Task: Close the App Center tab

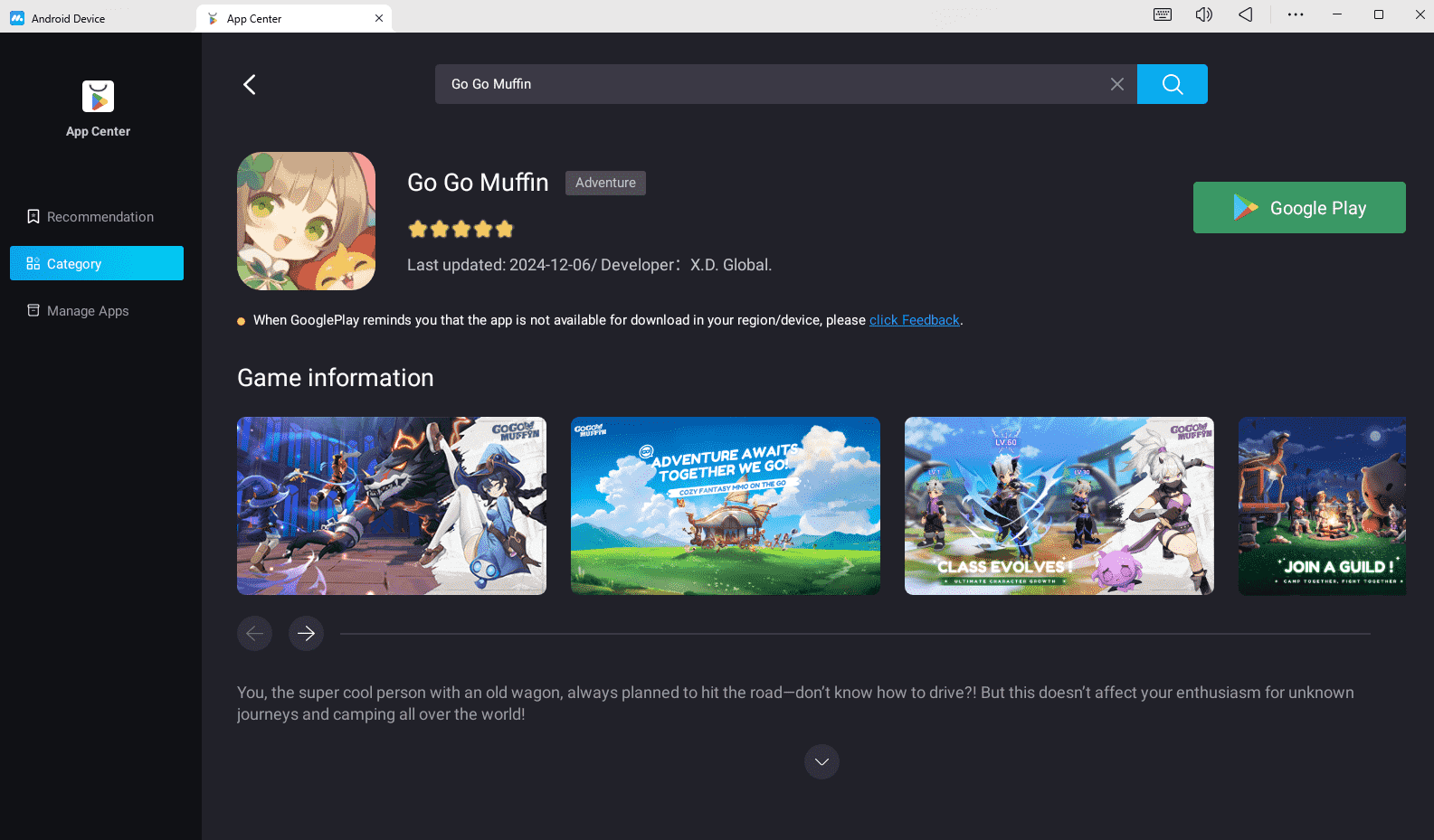Action: [x=379, y=18]
